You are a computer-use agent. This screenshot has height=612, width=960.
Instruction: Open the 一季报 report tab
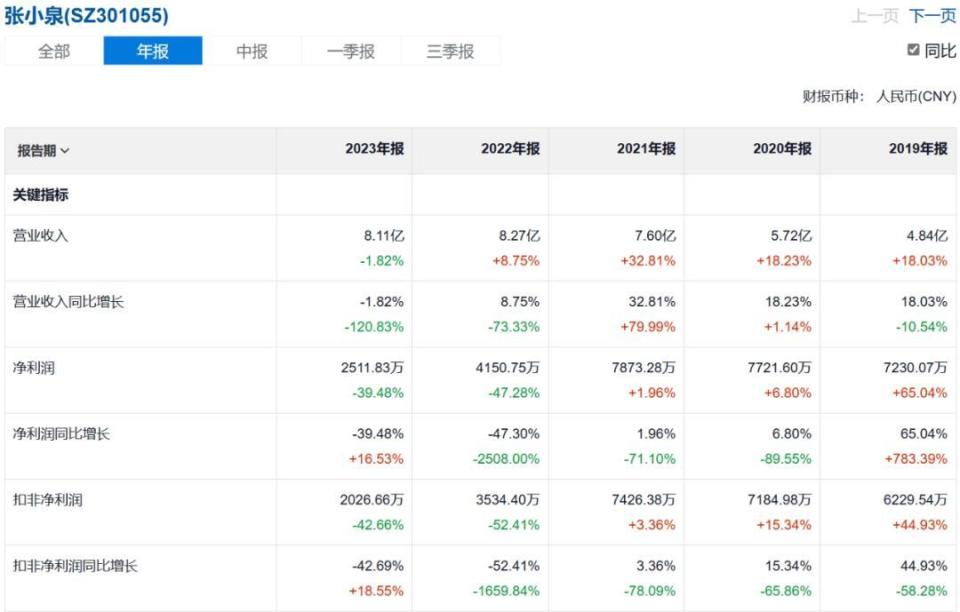coord(350,49)
